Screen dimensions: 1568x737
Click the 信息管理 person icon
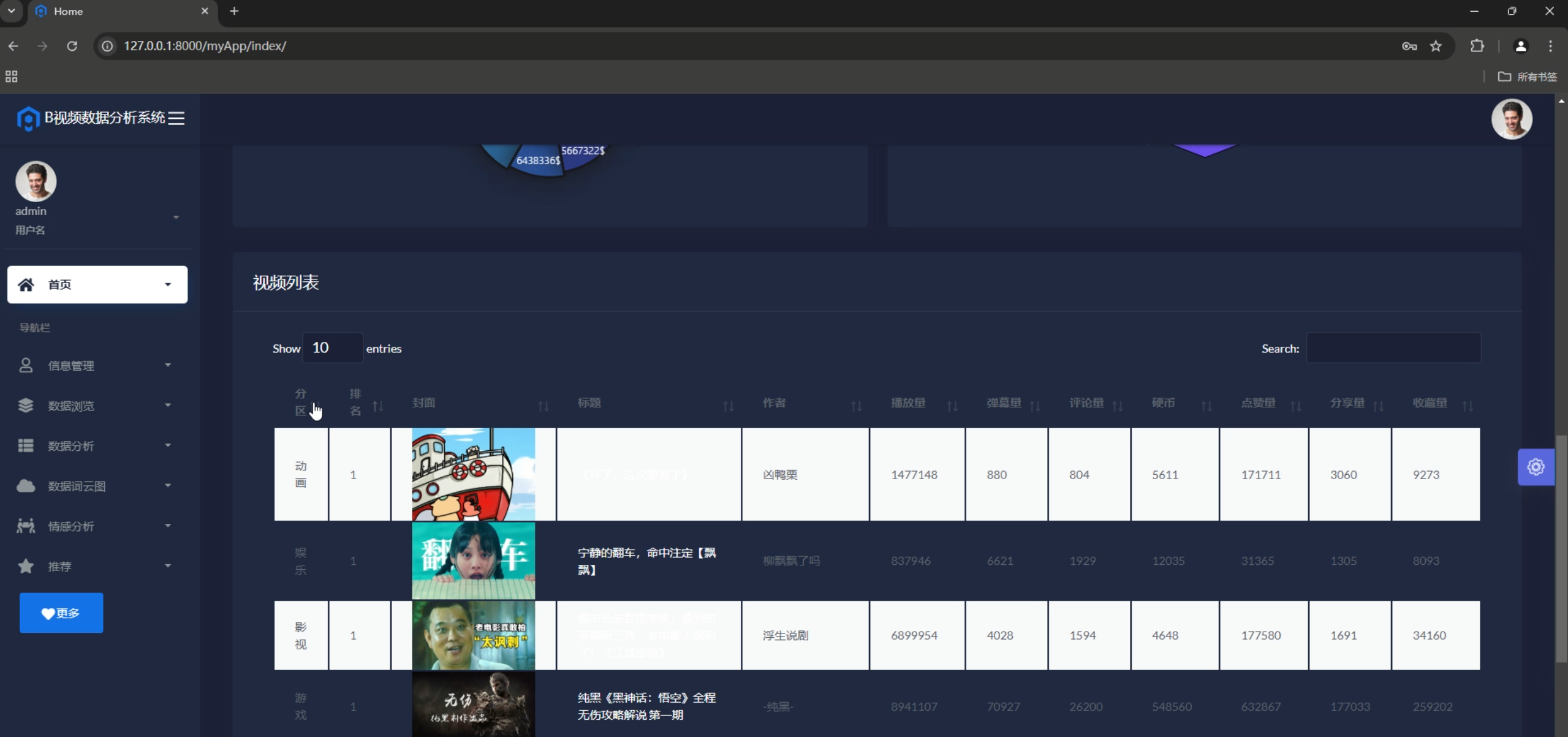click(26, 365)
